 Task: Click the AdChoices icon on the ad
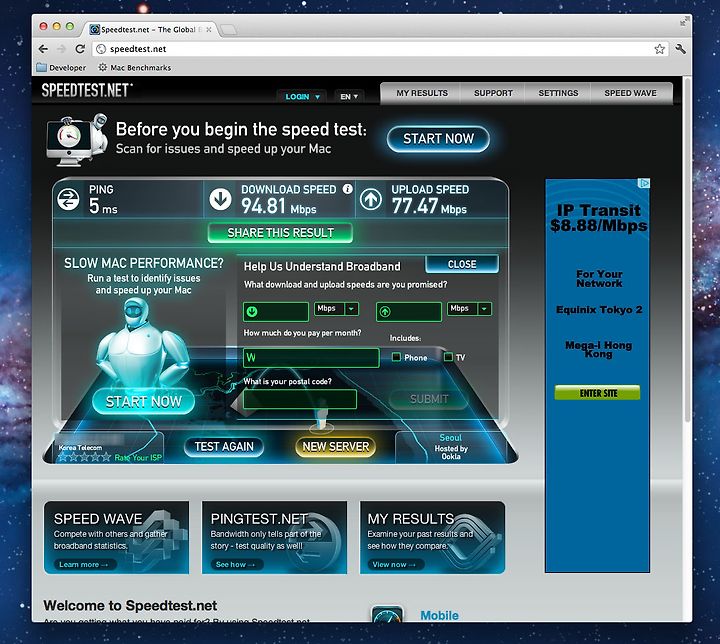tap(644, 183)
